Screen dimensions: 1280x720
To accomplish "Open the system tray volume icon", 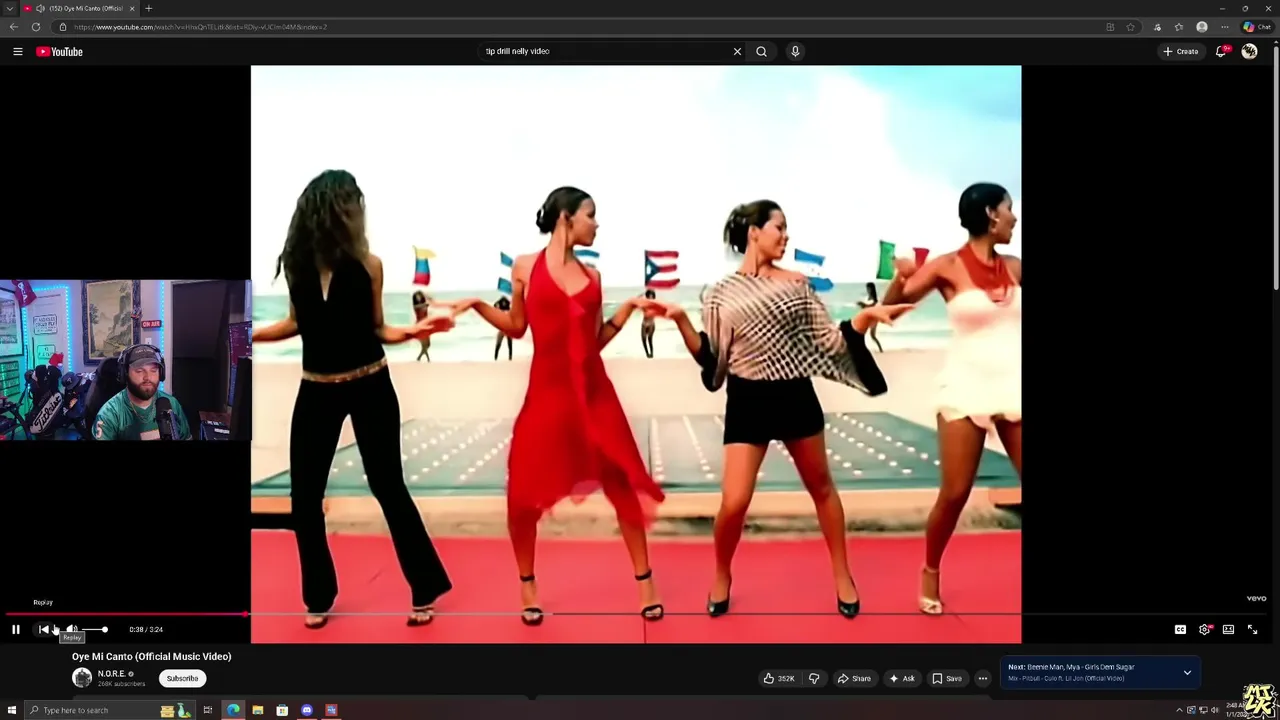I will [1215, 710].
